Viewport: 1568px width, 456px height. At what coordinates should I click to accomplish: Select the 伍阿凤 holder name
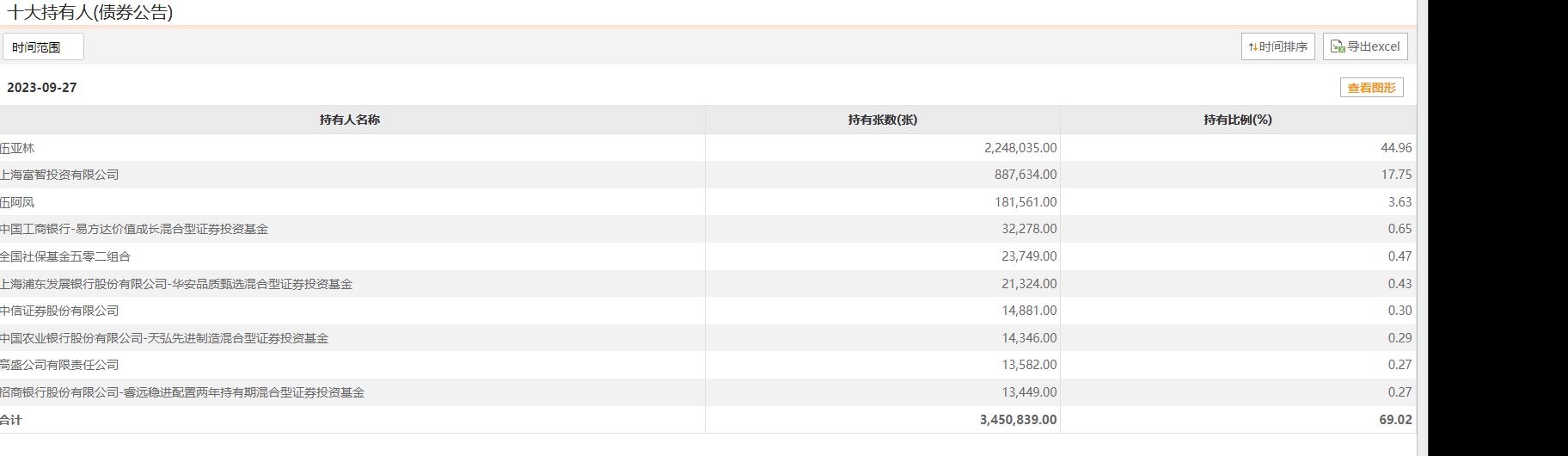pyautogui.click(x=18, y=202)
